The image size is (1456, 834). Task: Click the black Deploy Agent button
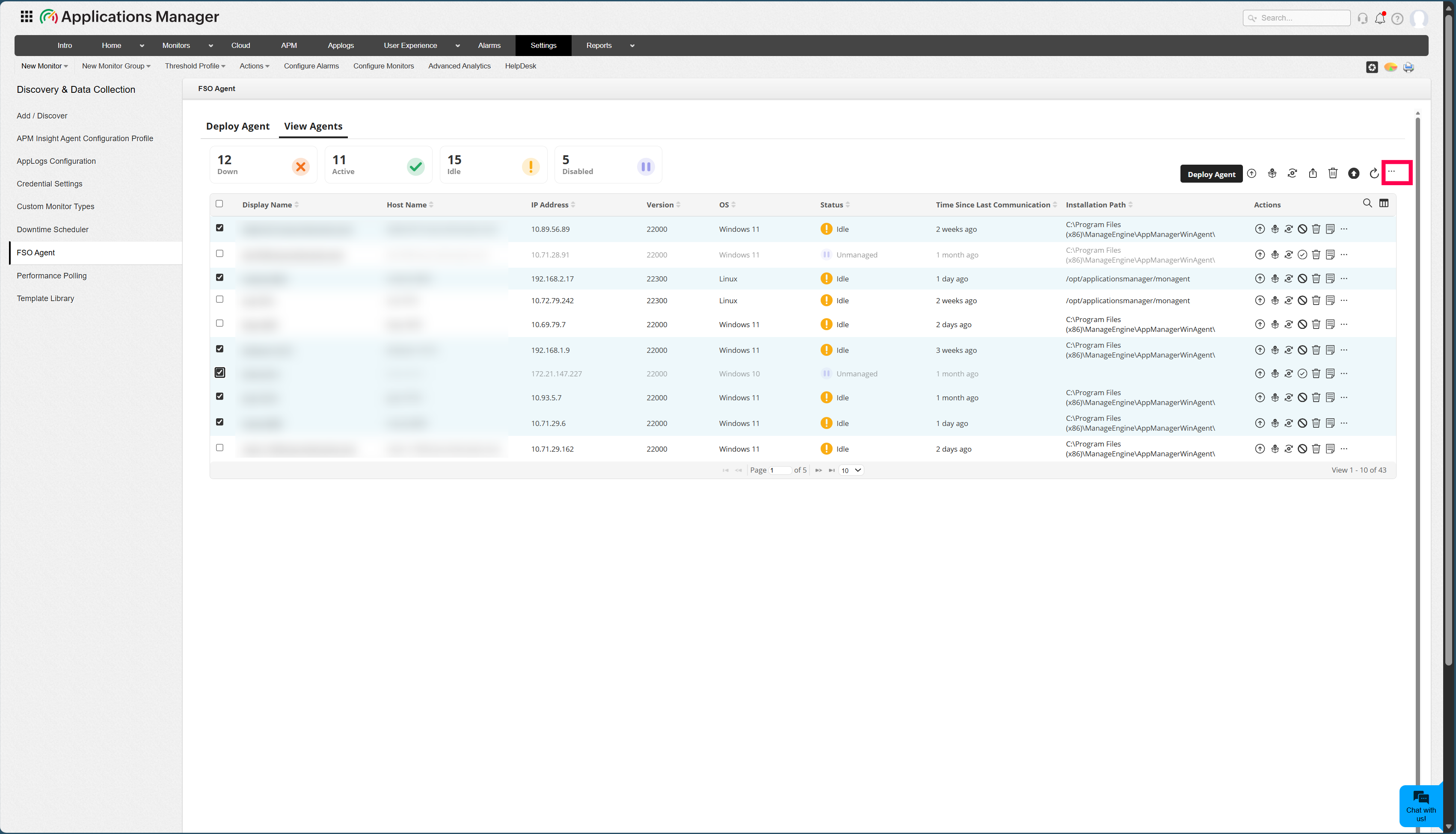coord(1211,174)
